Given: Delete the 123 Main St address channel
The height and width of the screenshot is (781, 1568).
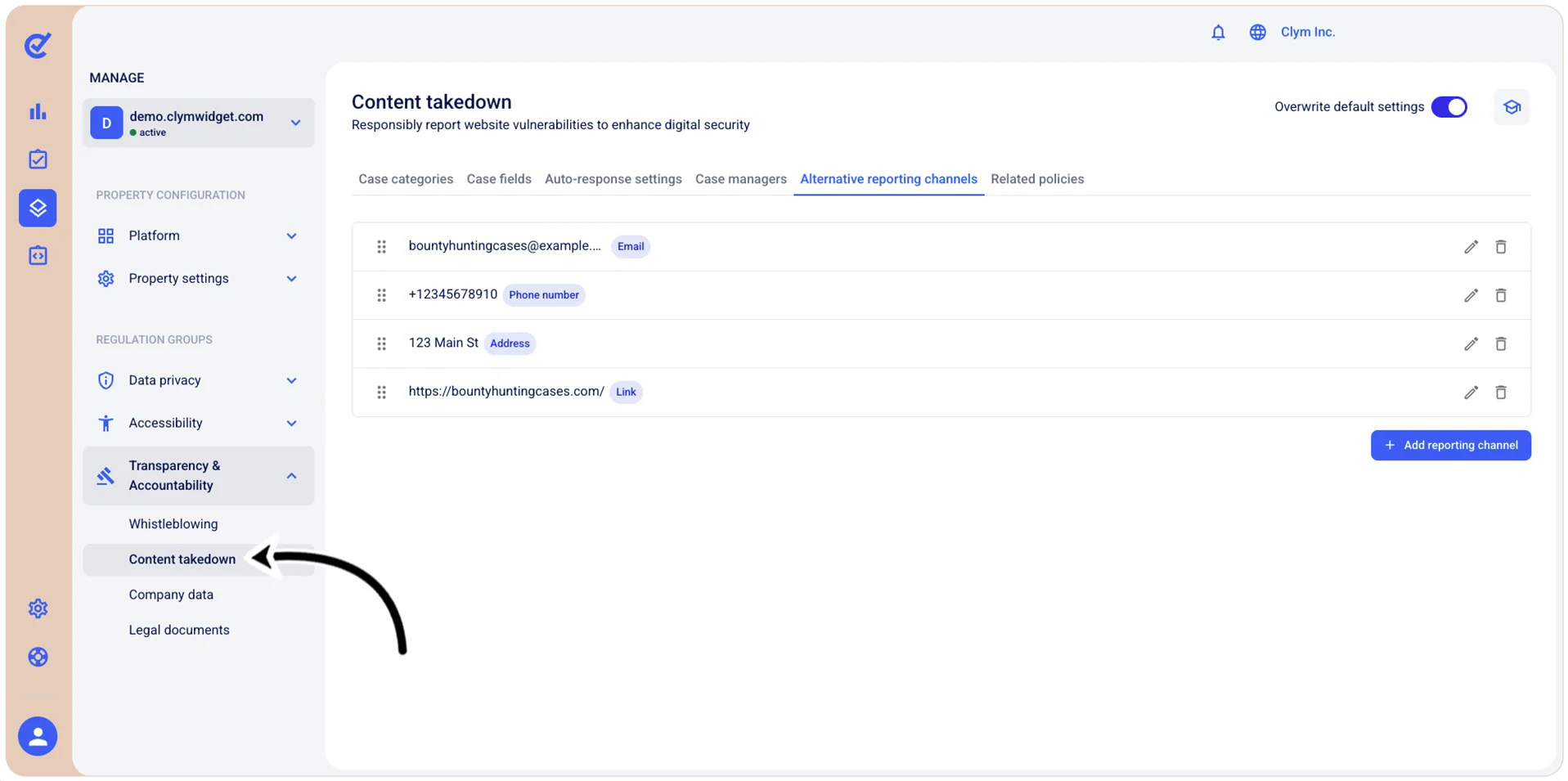Looking at the screenshot, I should tap(1501, 343).
